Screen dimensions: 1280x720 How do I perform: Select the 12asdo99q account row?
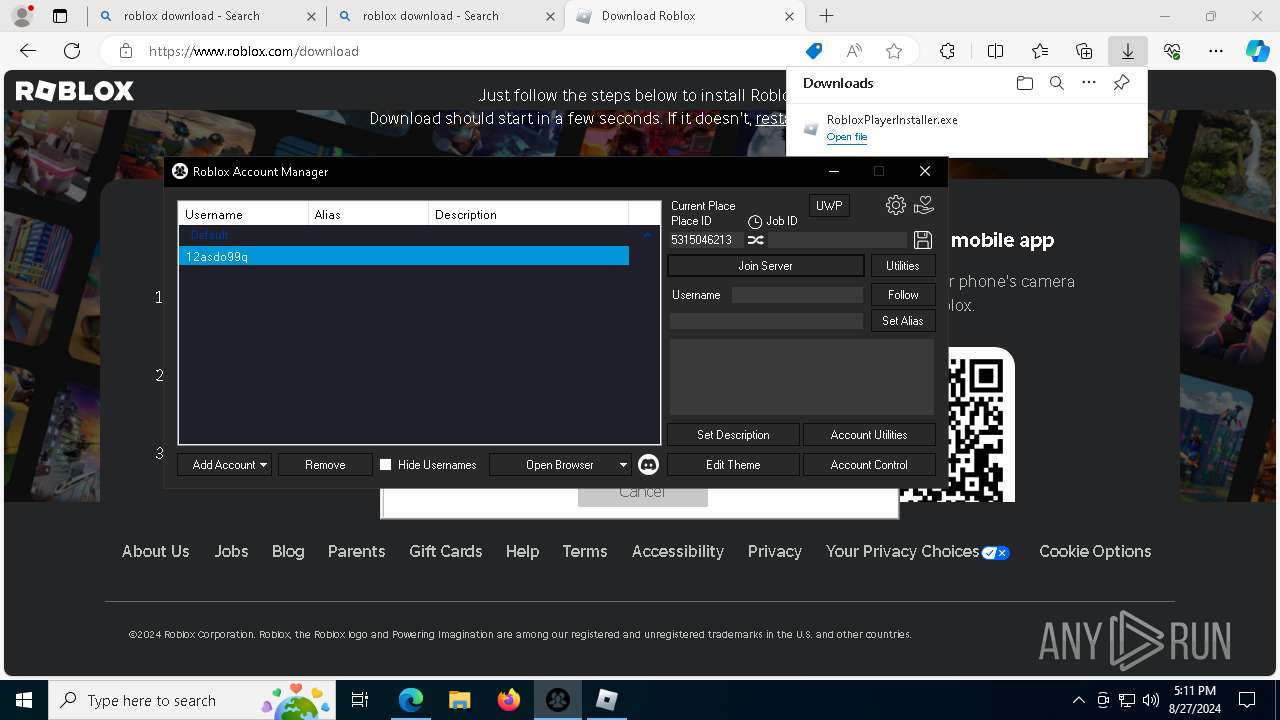(x=404, y=257)
